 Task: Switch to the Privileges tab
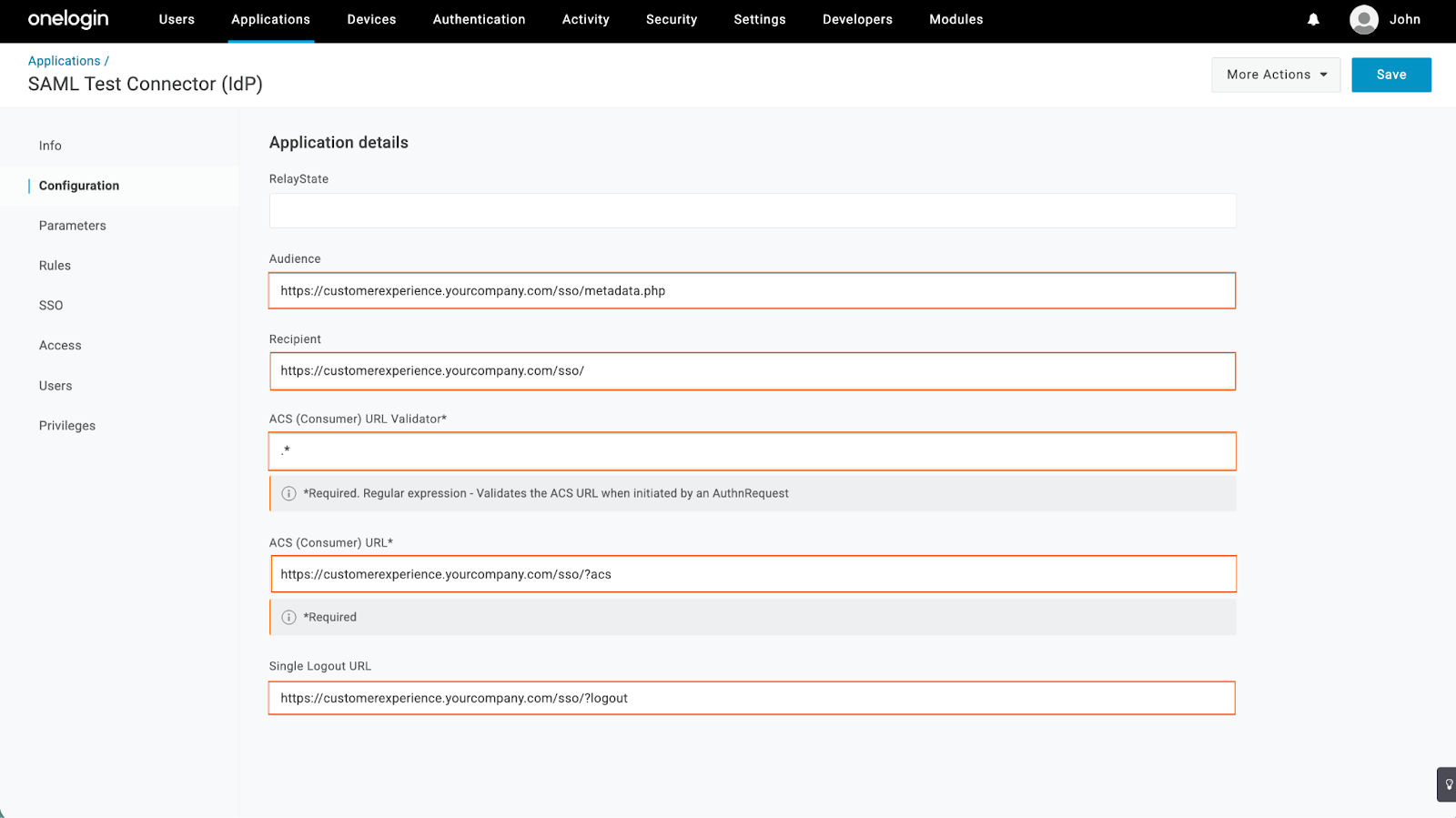67,426
